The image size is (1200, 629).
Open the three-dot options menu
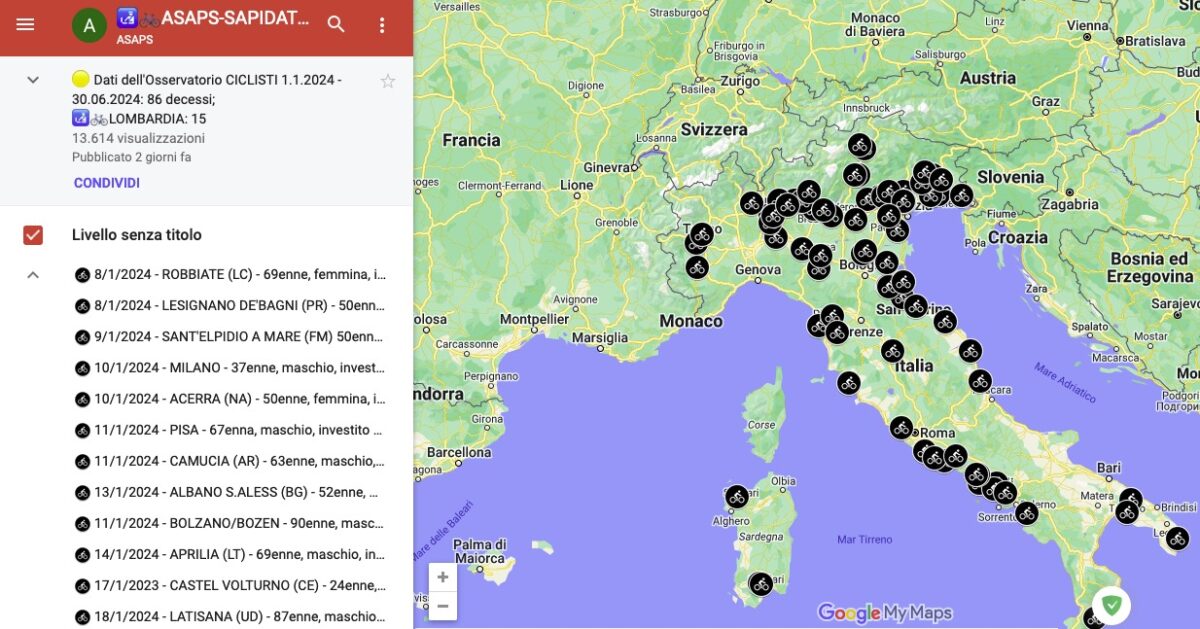(x=382, y=24)
